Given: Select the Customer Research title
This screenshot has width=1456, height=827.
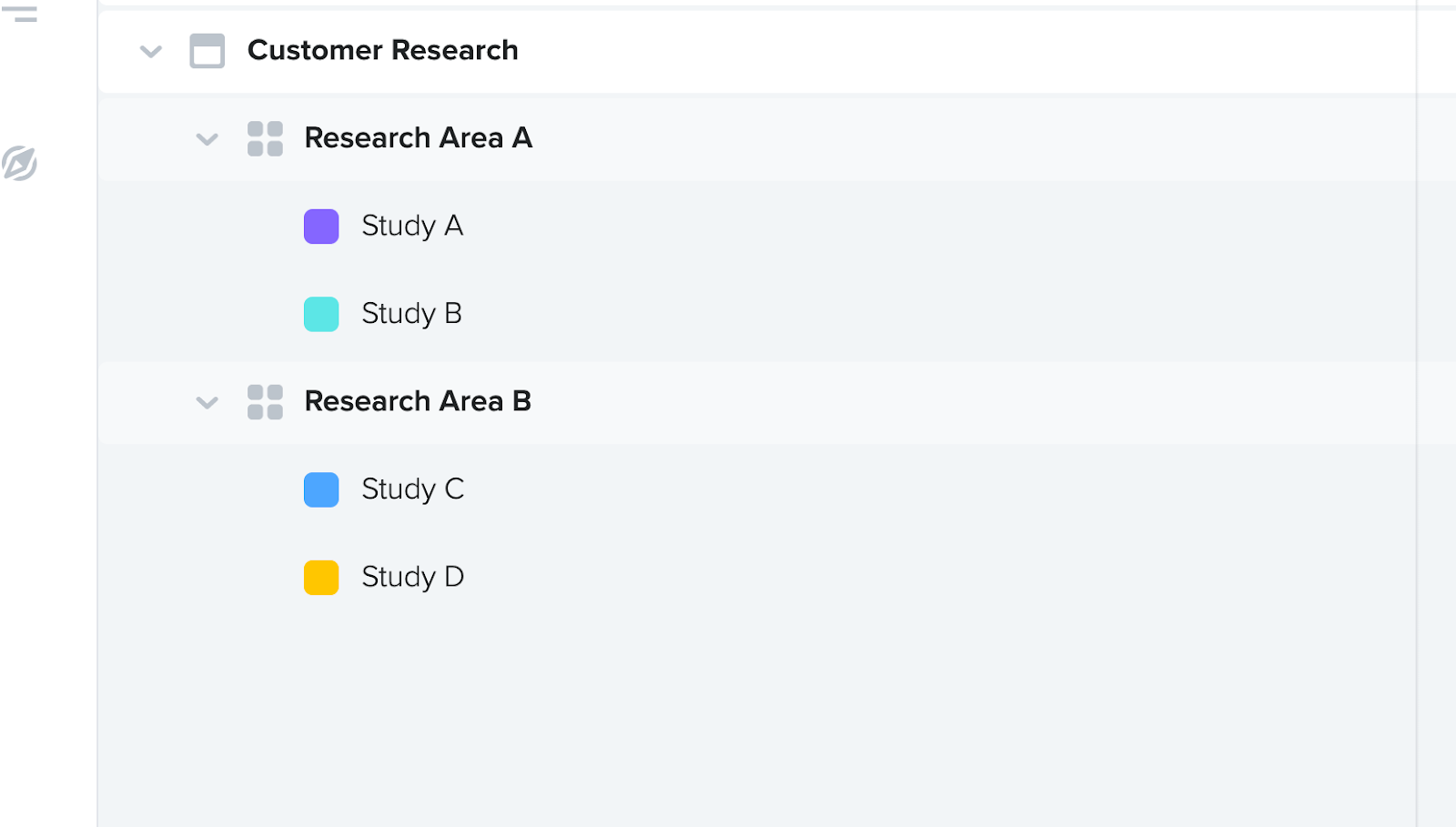Looking at the screenshot, I should pyautogui.click(x=383, y=50).
